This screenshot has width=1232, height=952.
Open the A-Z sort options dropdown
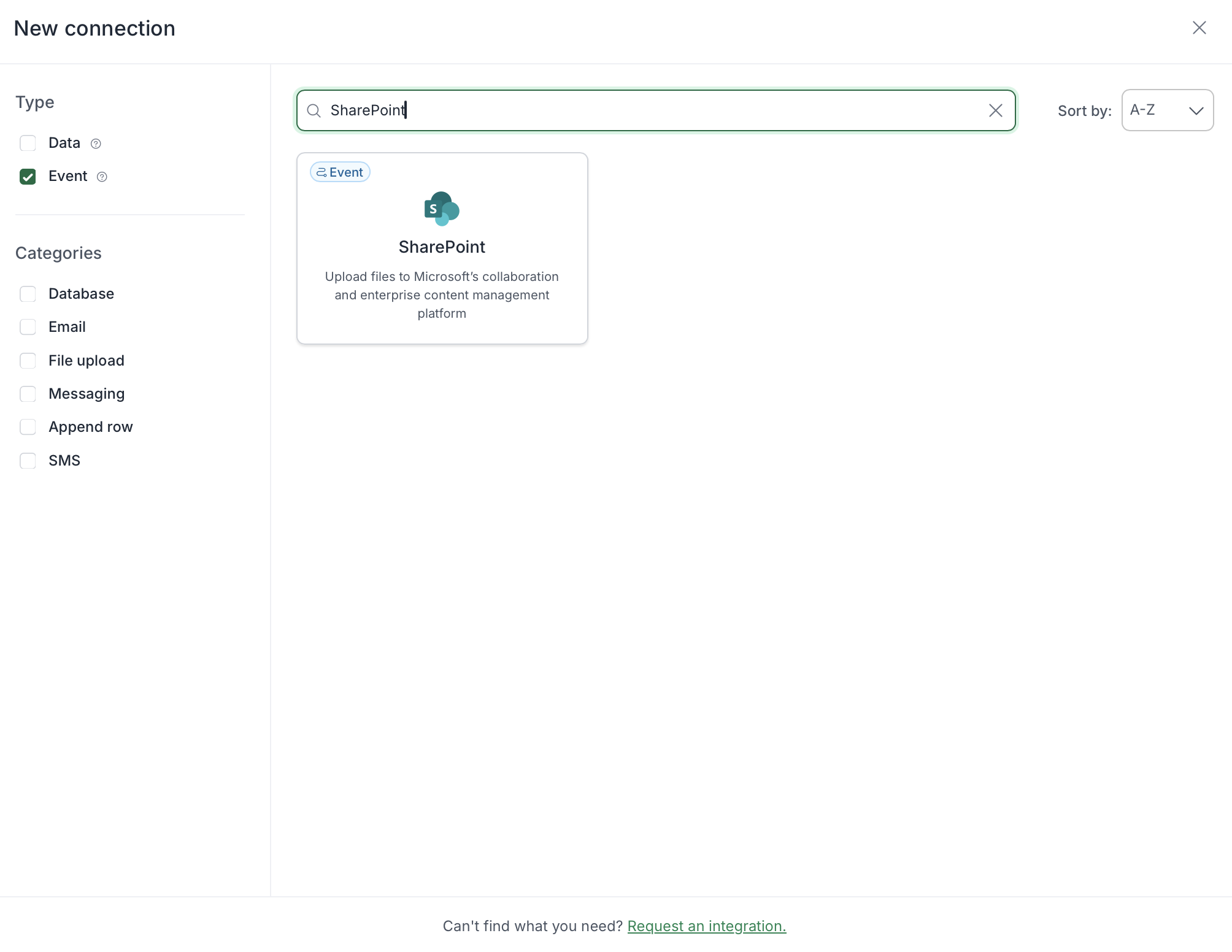[1167, 110]
